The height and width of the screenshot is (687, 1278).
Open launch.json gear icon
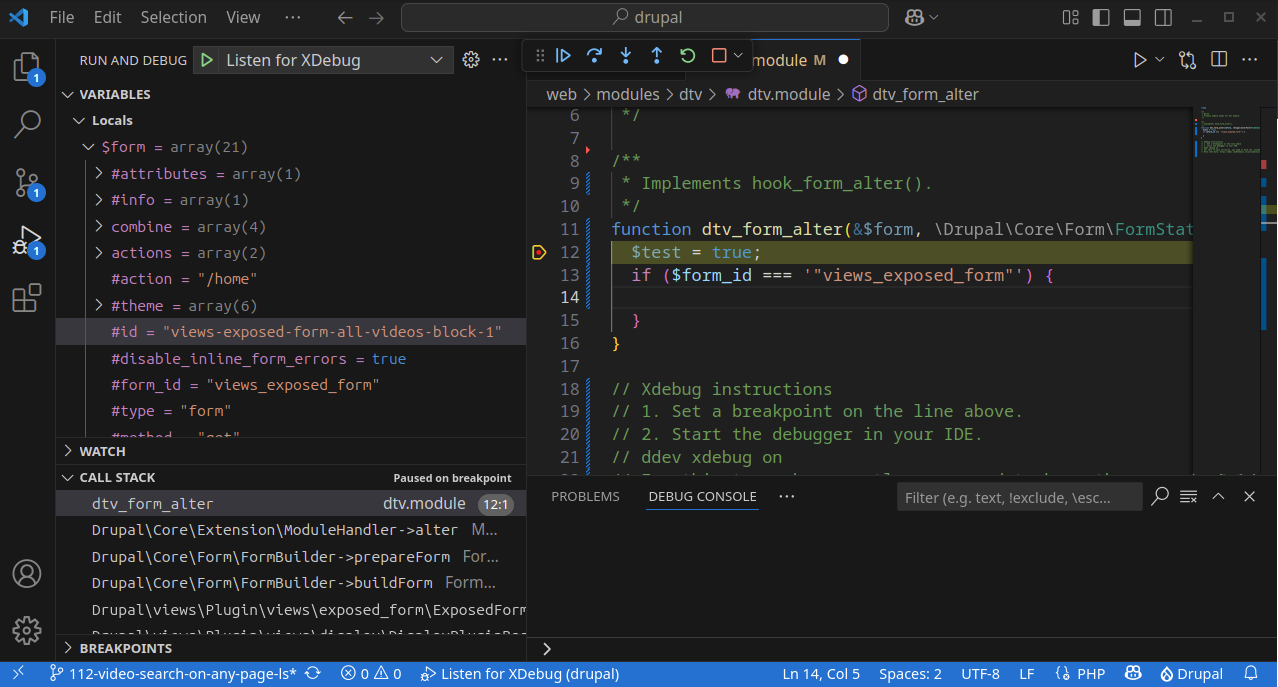(x=471, y=60)
